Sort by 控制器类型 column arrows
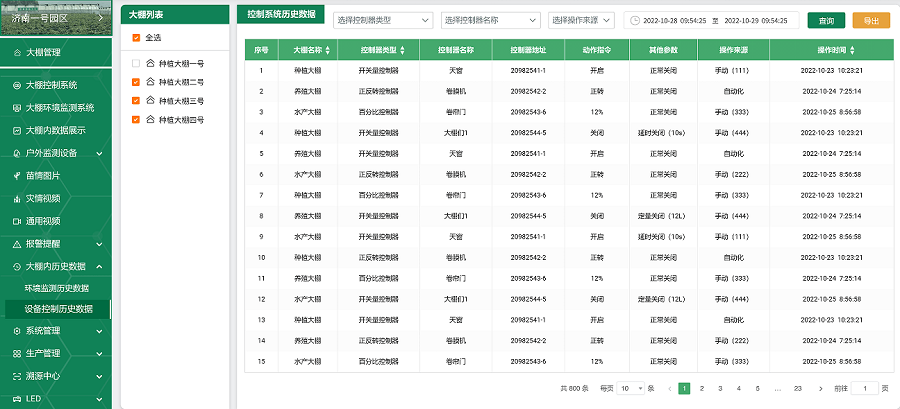 click(x=402, y=50)
